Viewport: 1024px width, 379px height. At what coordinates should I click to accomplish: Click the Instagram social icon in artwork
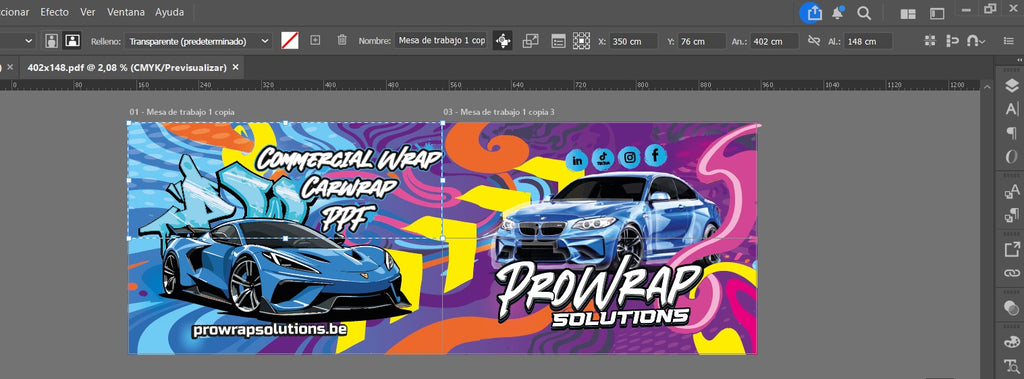[630, 157]
